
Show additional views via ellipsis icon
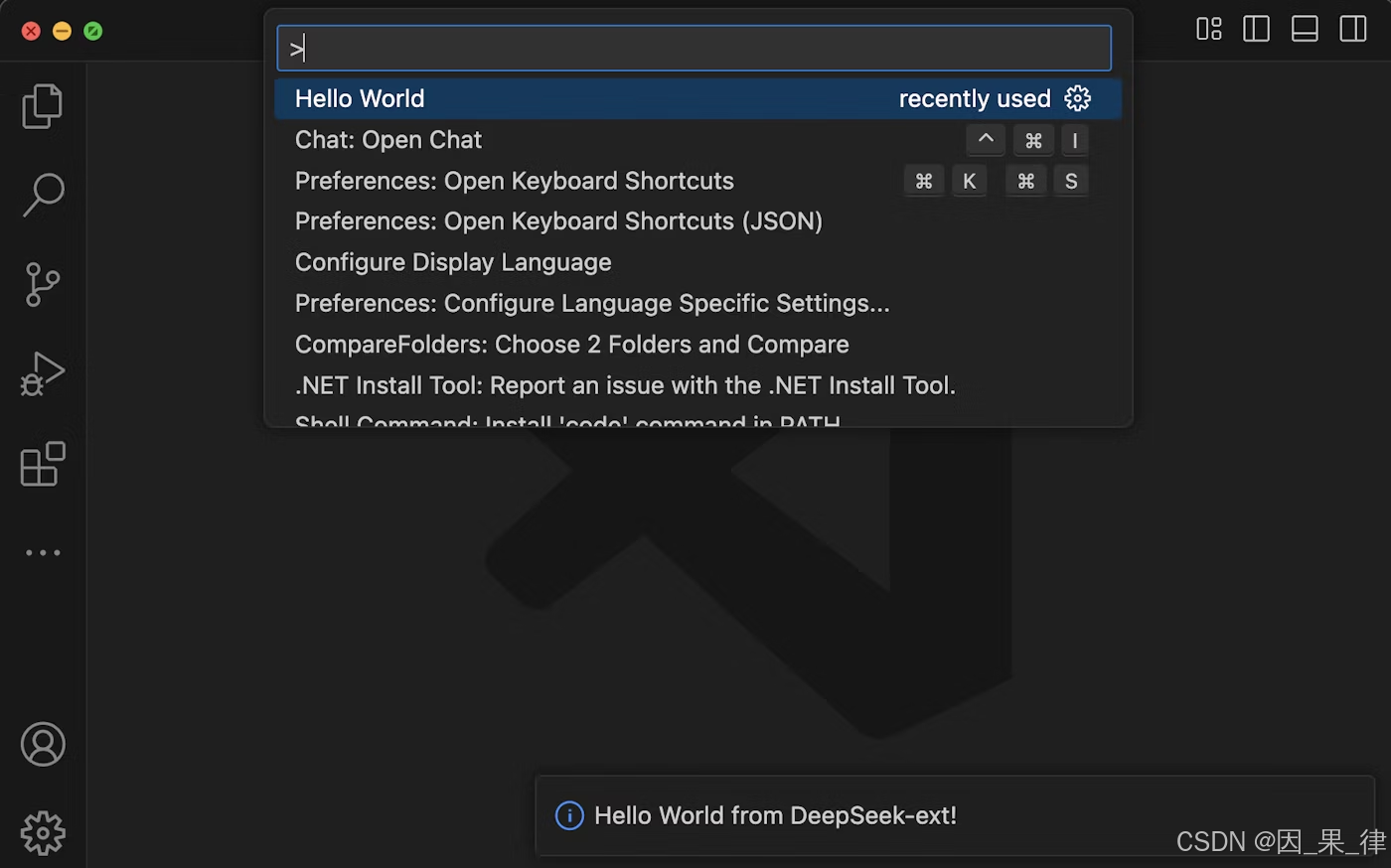[x=43, y=552]
